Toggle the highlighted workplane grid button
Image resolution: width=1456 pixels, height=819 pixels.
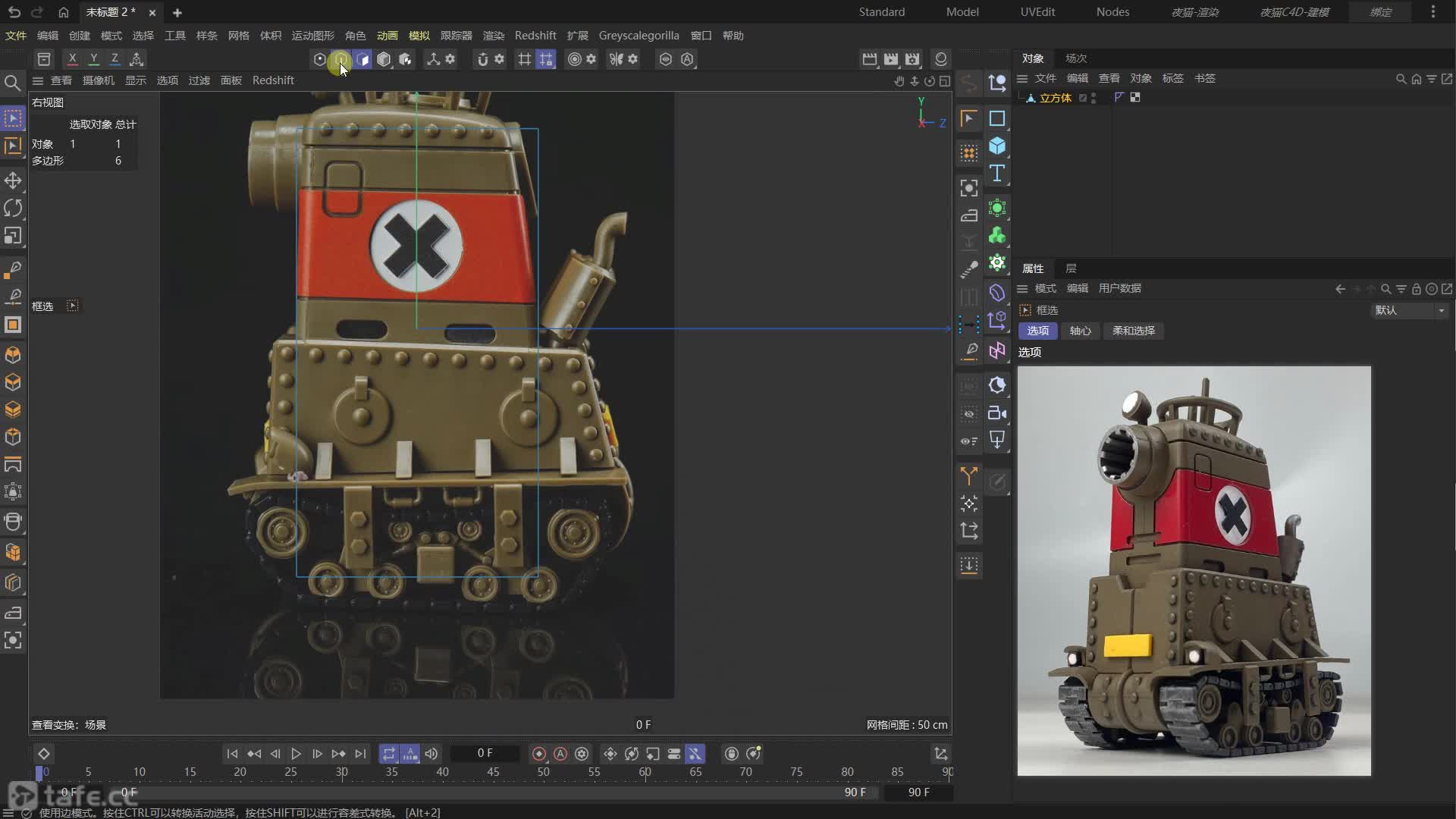(546, 59)
